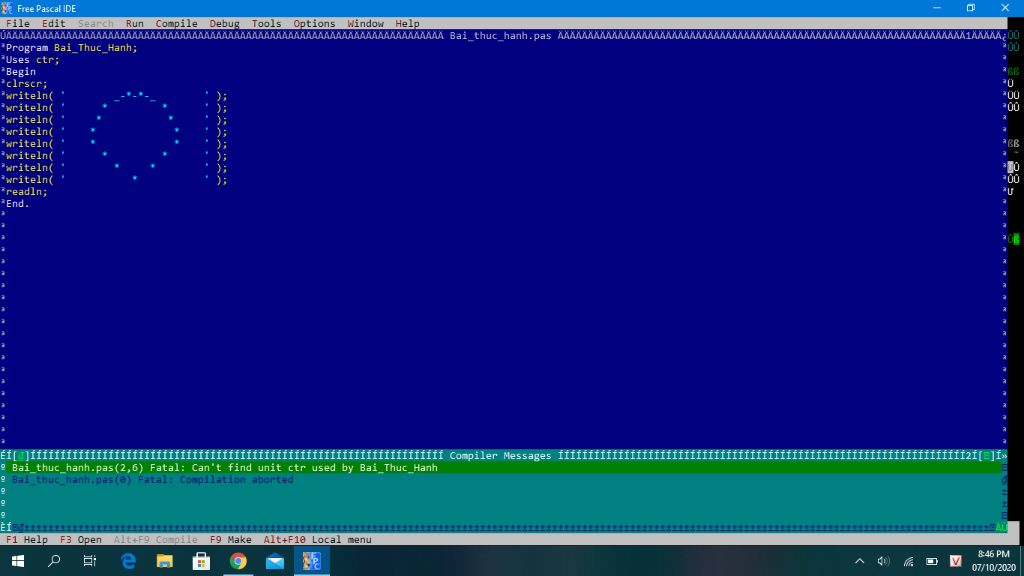Open the File menu

pyautogui.click(x=18, y=24)
